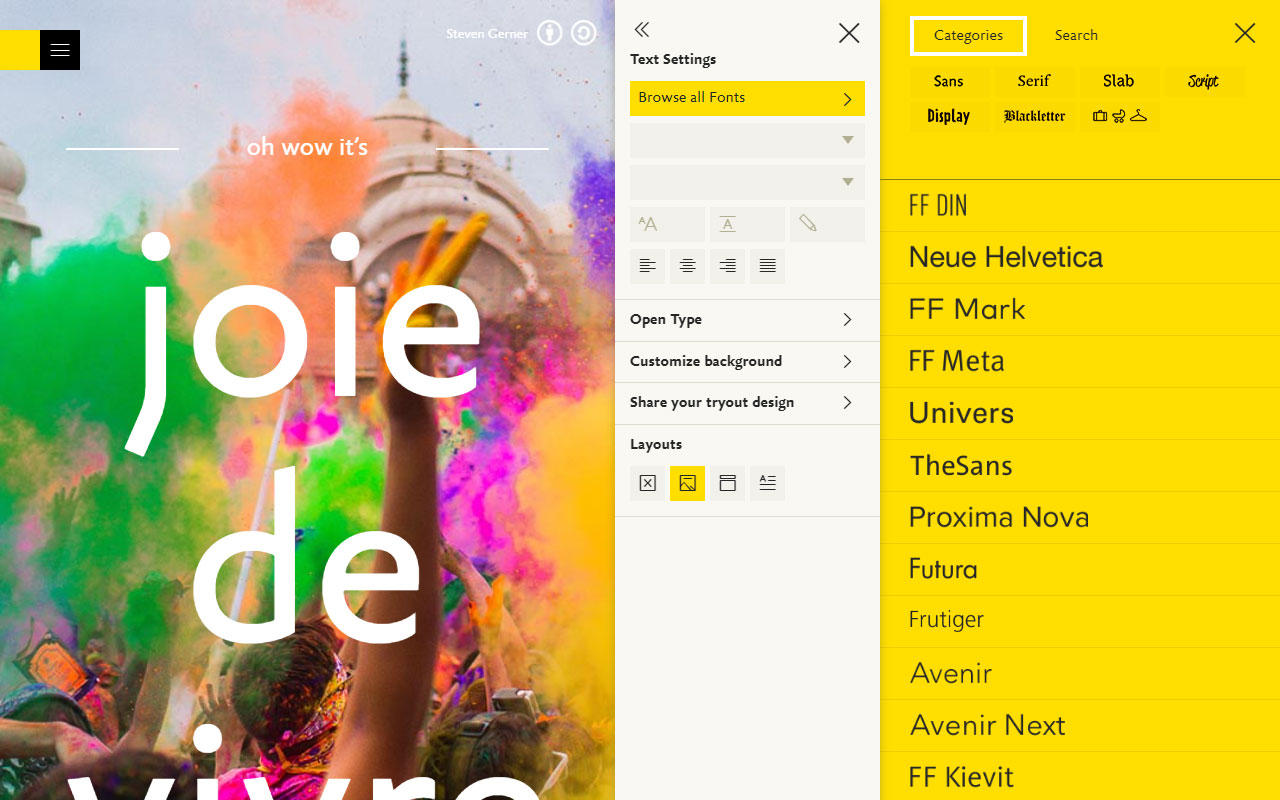
Task: Filter fonts by Slab category
Action: point(1119,82)
